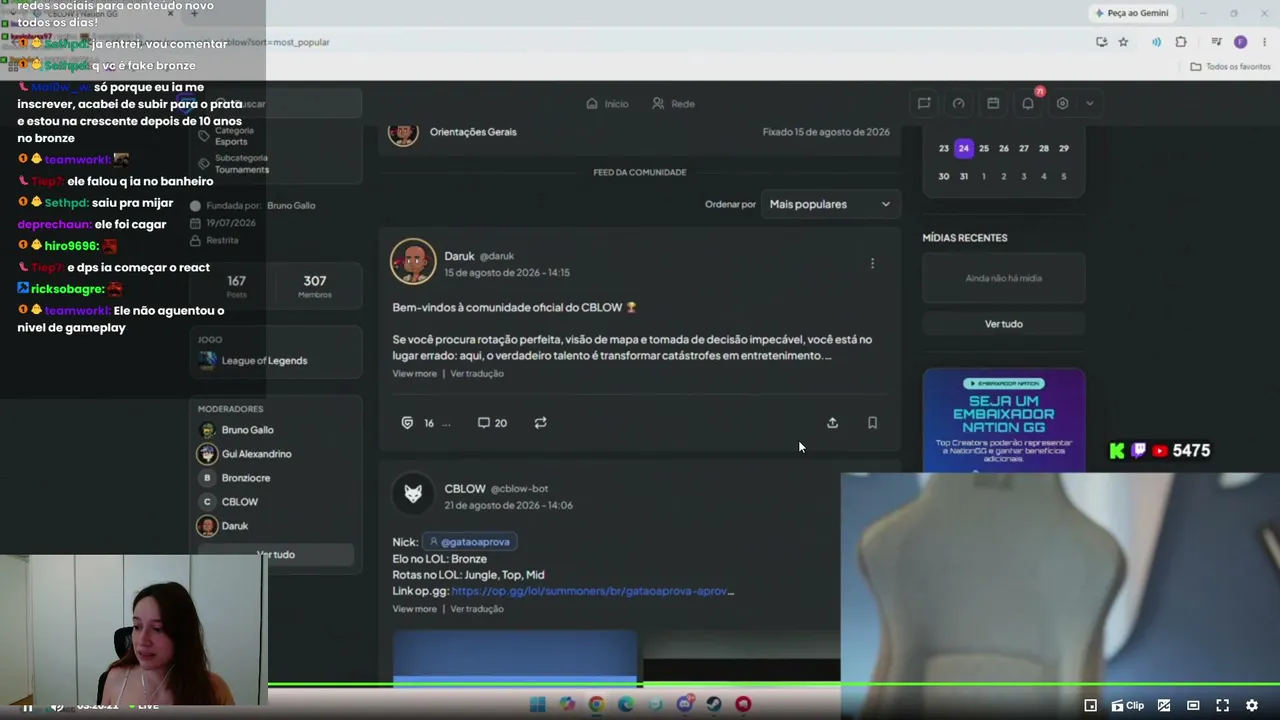Image resolution: width=1280 pixels, height=720 pixels.
Task: Open Daruk post three-dot options menu
Action: click(872, 263)
